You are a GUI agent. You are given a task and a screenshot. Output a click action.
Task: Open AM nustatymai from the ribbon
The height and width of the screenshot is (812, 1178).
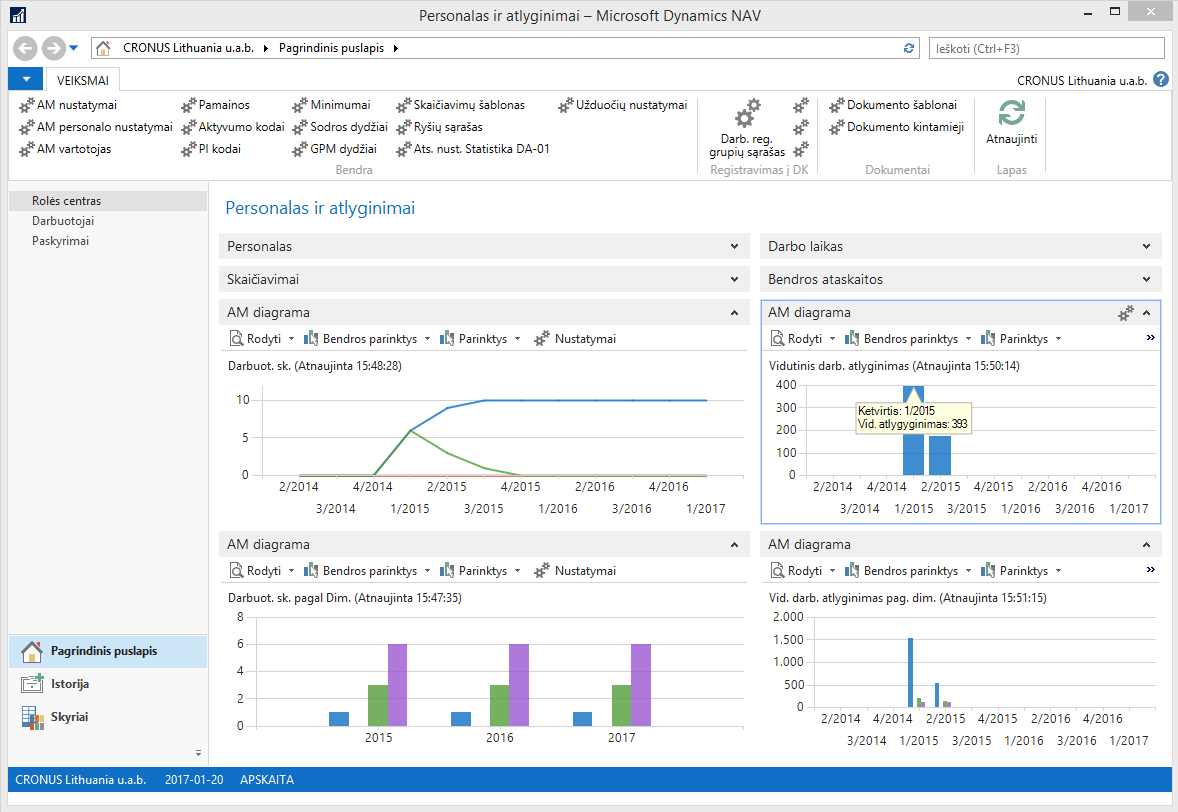click(68, 105)
